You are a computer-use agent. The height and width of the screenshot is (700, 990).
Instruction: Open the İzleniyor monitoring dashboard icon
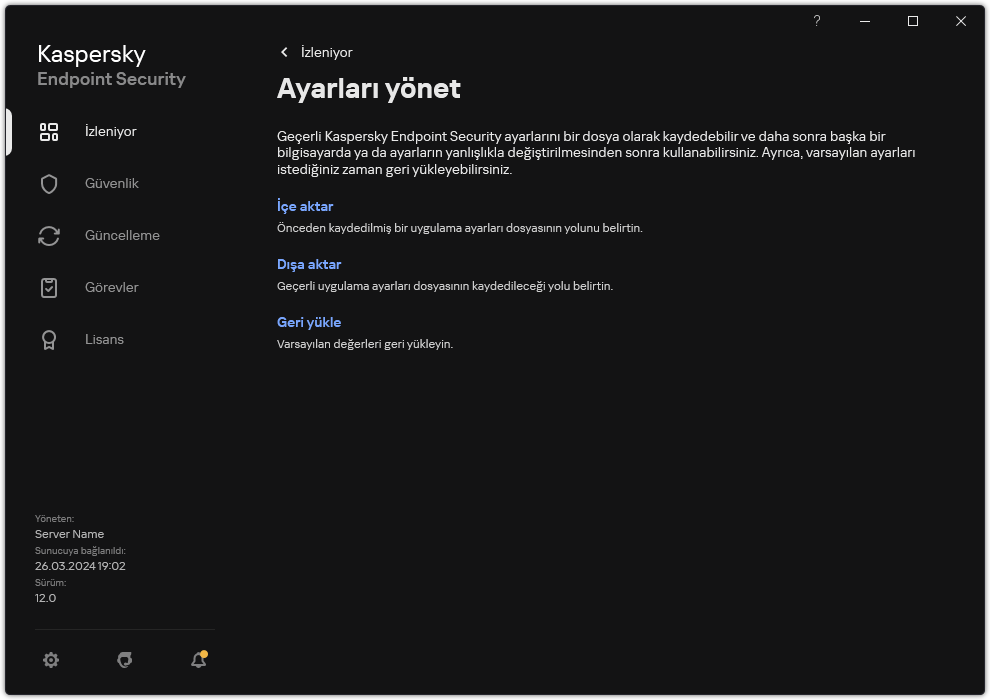tap(48, 131)
